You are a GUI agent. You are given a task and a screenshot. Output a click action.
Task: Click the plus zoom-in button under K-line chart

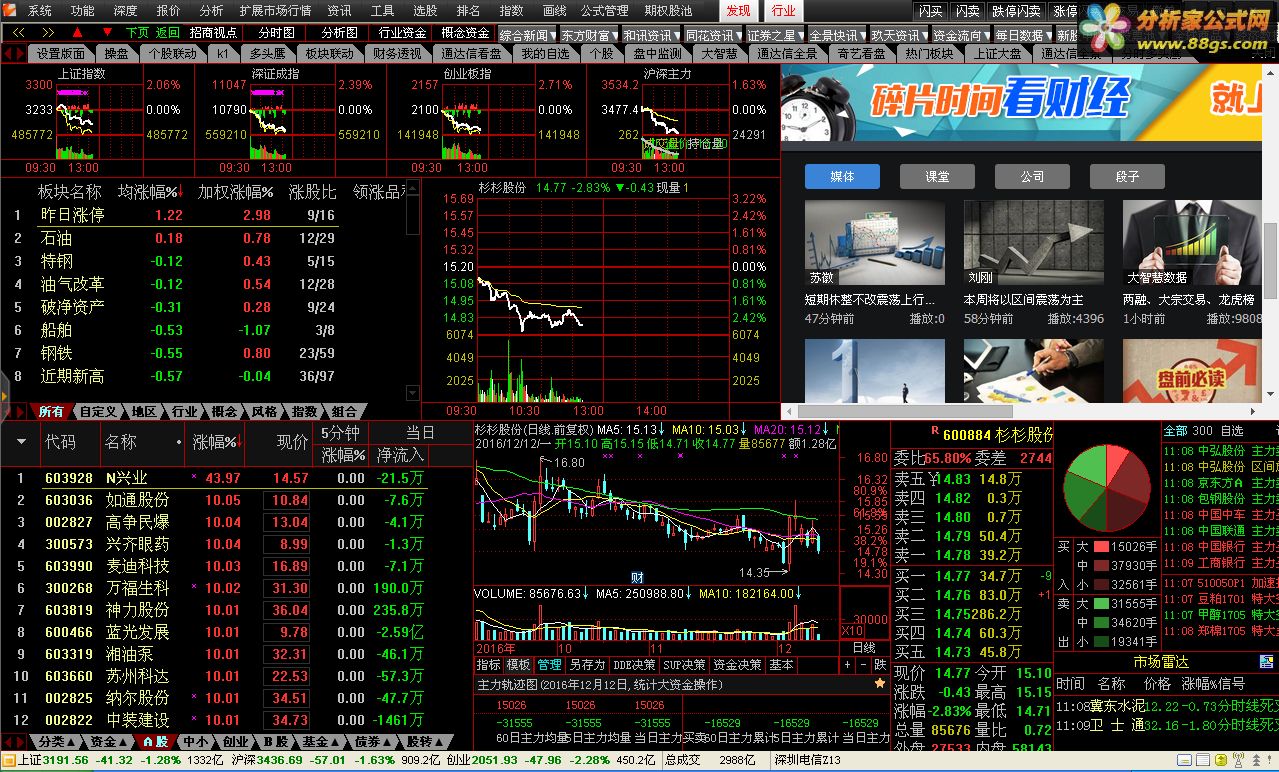[847, 664]
